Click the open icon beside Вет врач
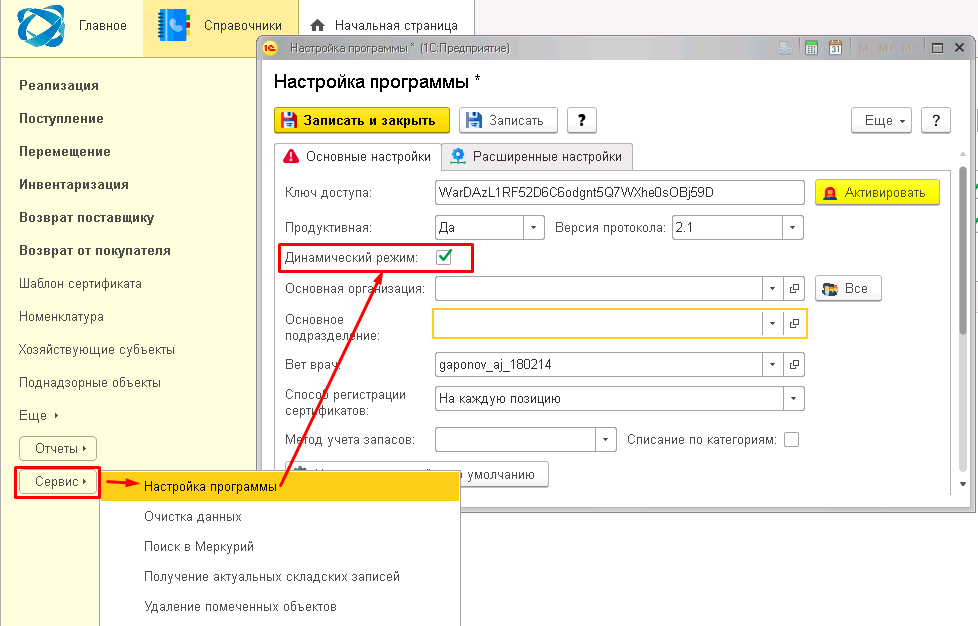978x626 pixels. coord(794,365)
